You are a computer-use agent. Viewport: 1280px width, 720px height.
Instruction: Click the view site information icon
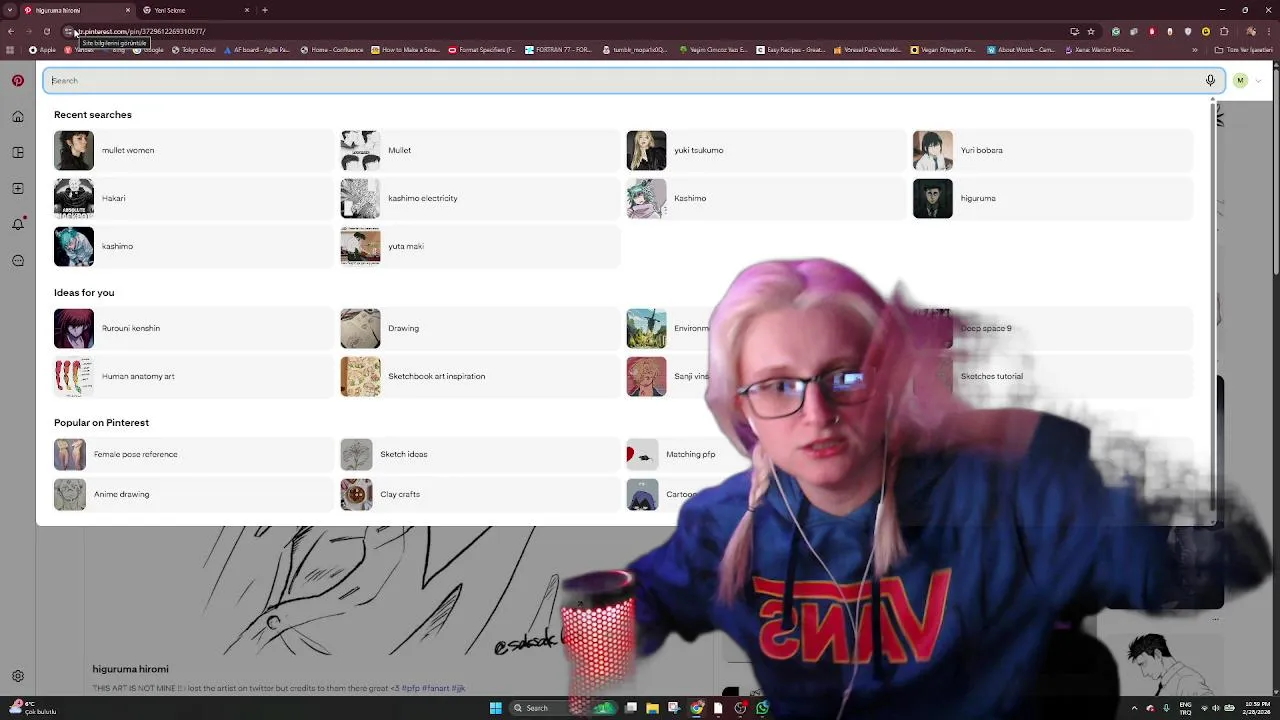point(69,31)
